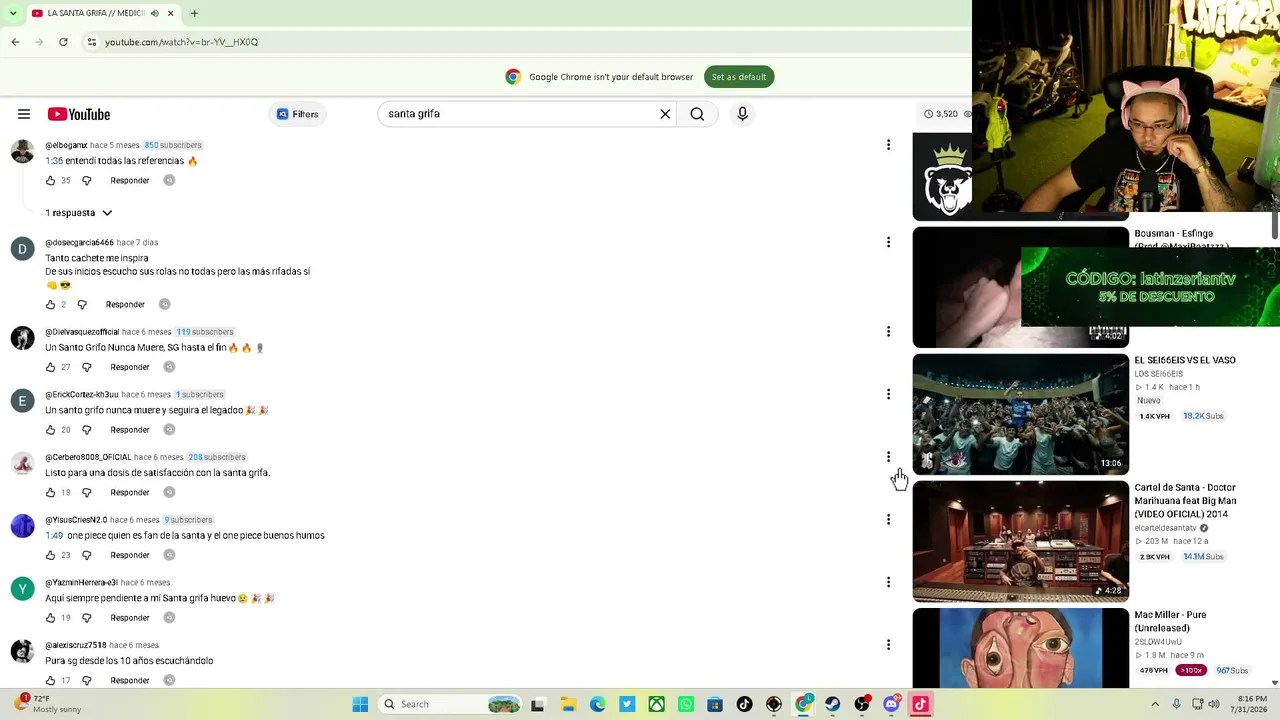Open Task View from the taskbar

point(537,704)
